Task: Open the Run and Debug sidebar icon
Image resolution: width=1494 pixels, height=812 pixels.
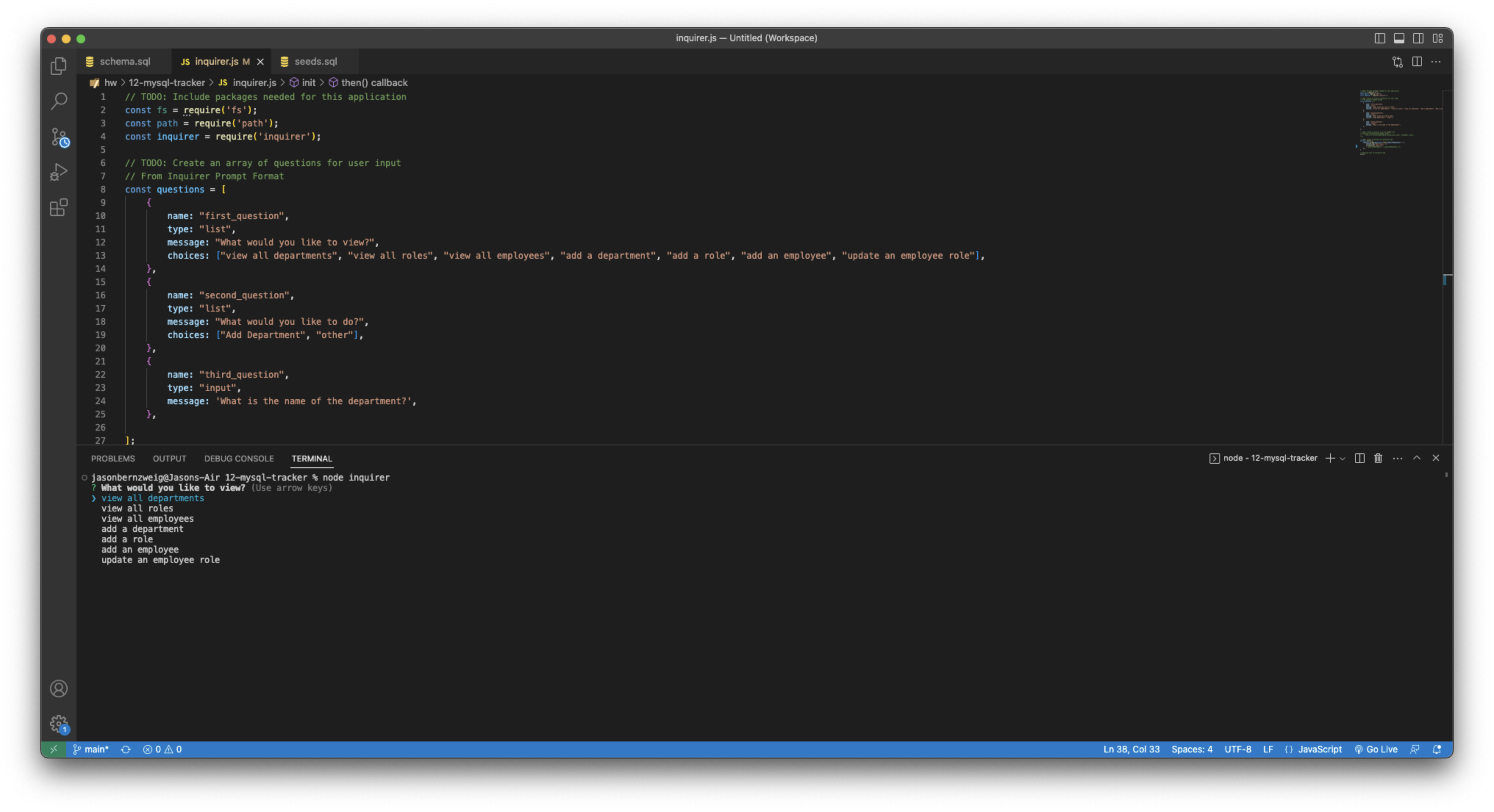Action: click(58, 172)
